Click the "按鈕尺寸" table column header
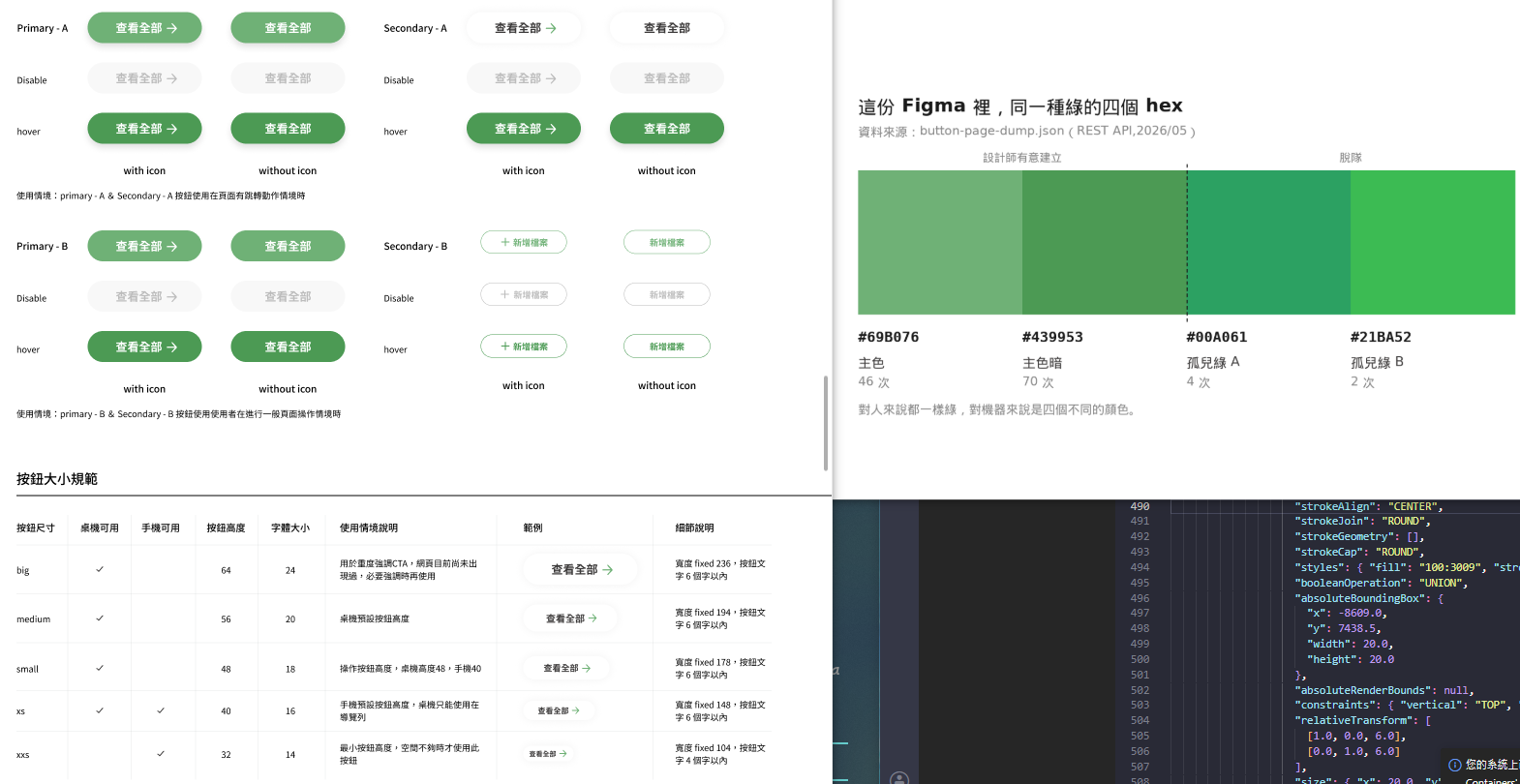Image resolution: width=1520 pixels, height=784 pixels. tap(36, 528)
